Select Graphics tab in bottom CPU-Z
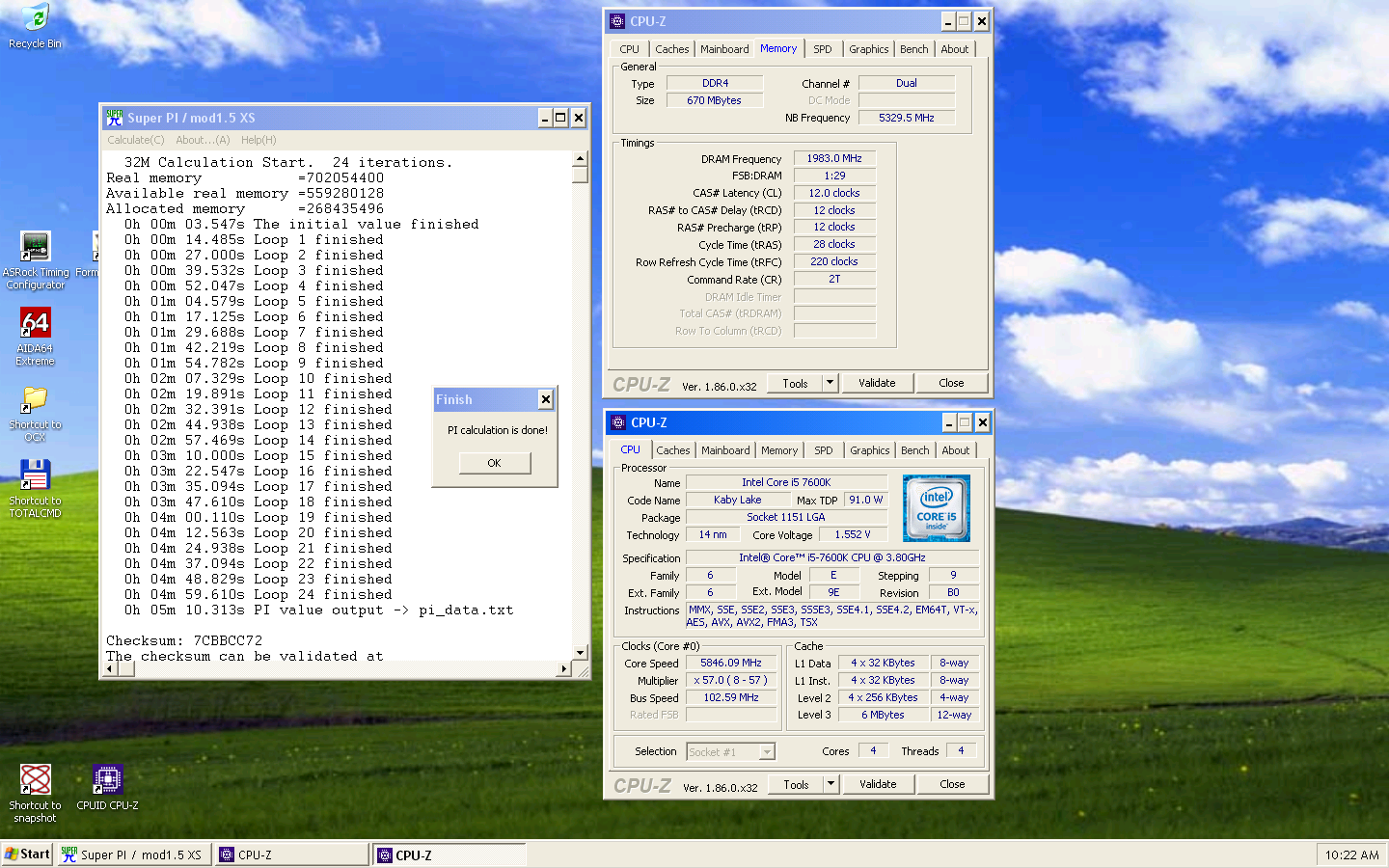Image resolution: width=1389 pixels, height=868 pixels. (869, 450)
